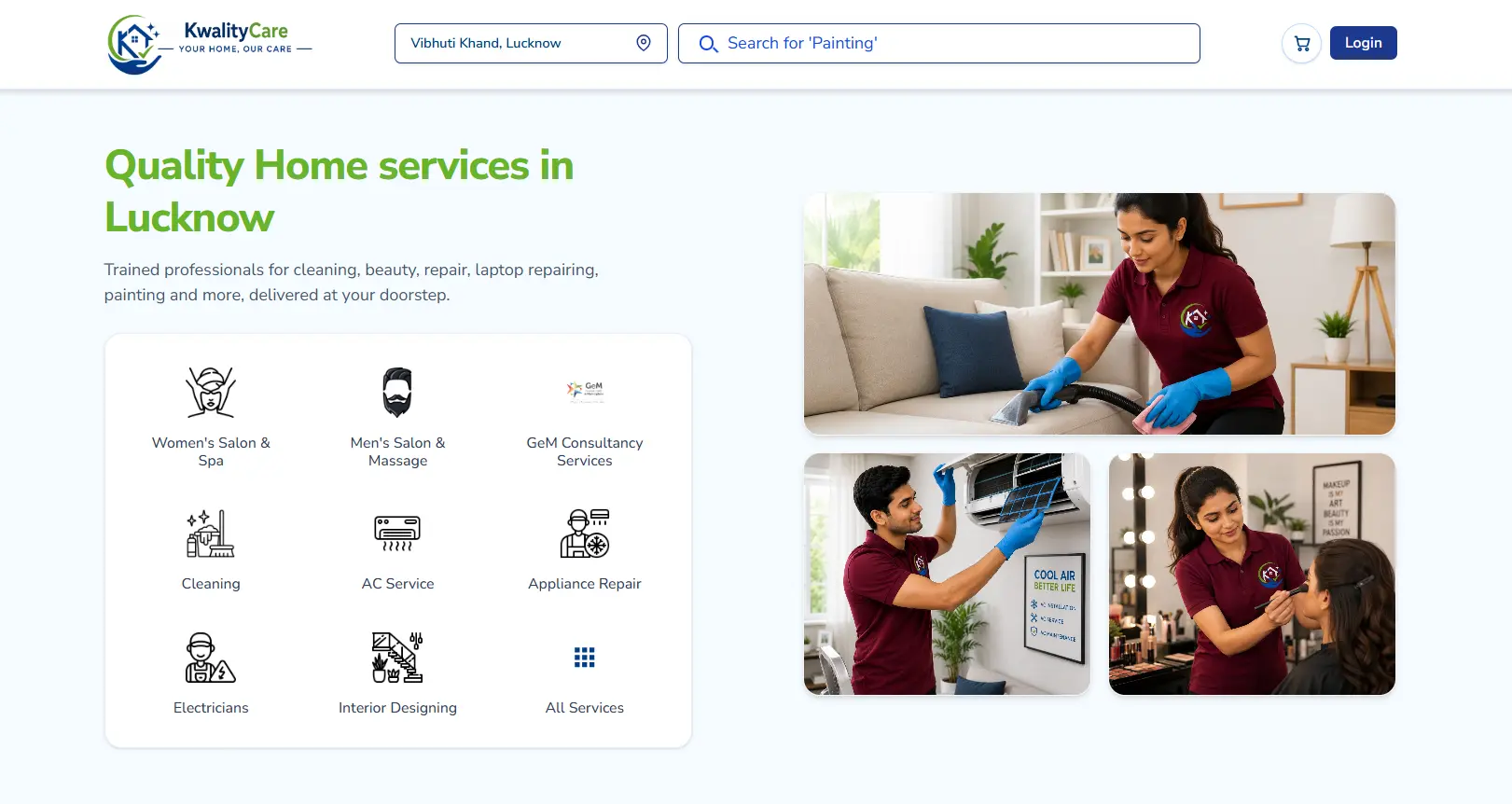This screenshot has width=1512, height=804.
Task: Click the "Interior Designing" text label
Action: tap(397, 708)
